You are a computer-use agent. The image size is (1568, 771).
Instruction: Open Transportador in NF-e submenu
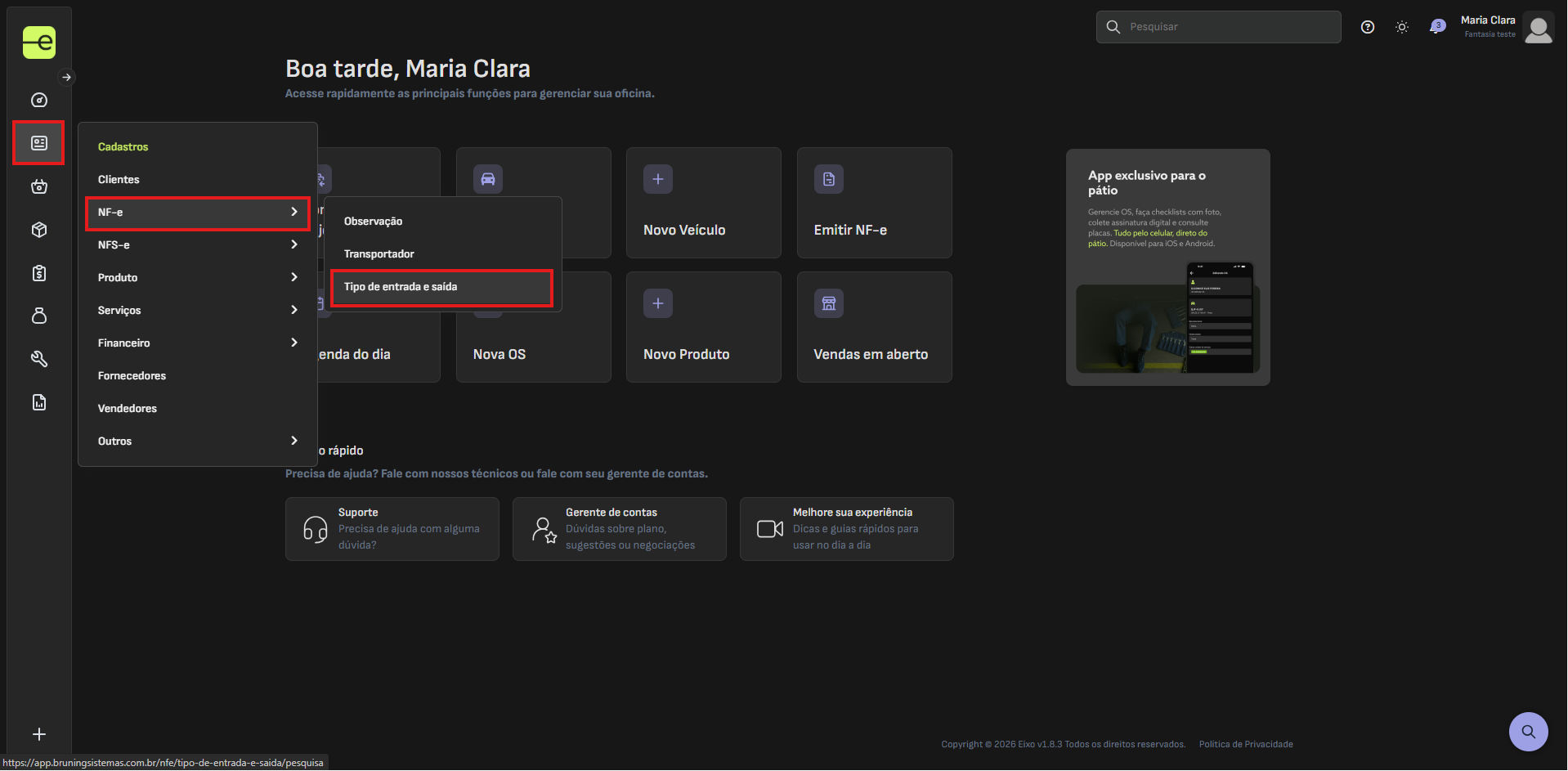click(442, 254)
